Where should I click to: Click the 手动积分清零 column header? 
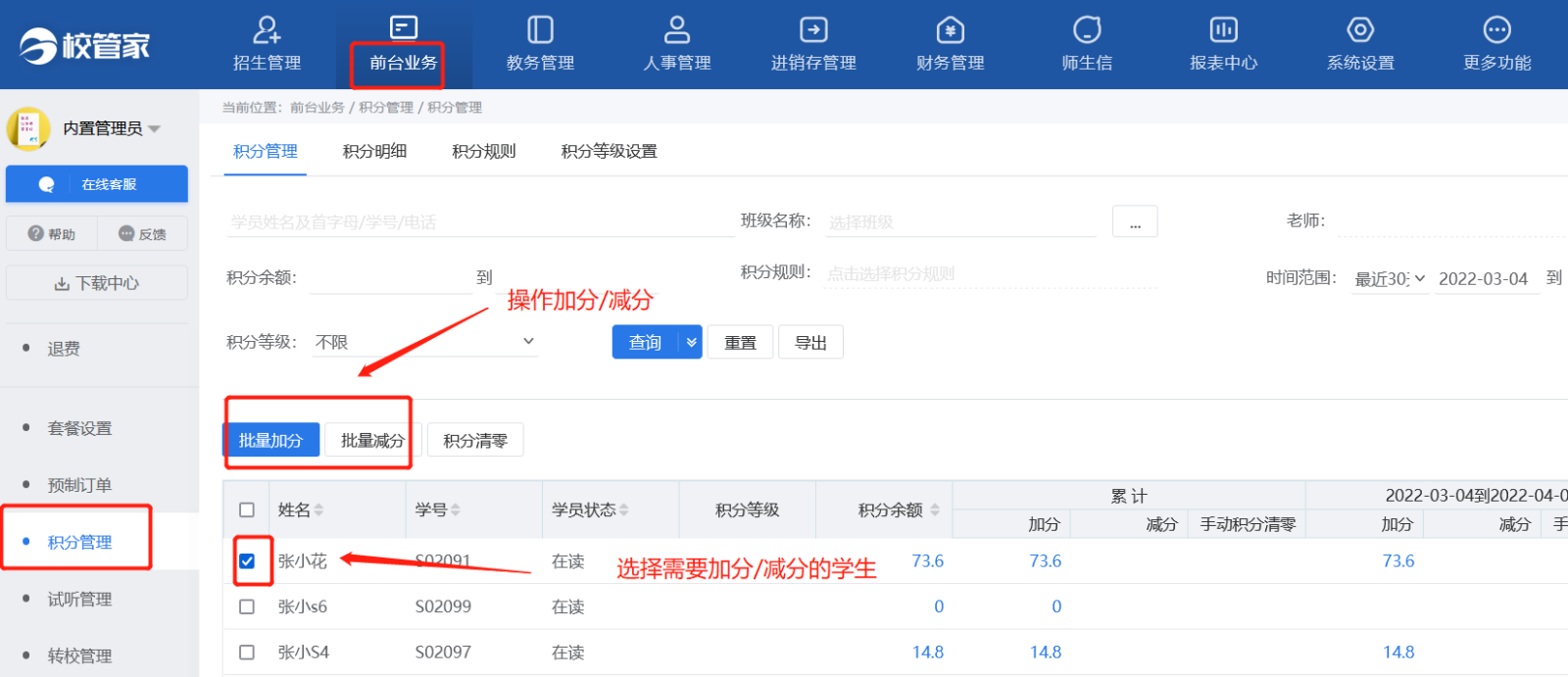pyautogui.click(x=1248, y=524)
